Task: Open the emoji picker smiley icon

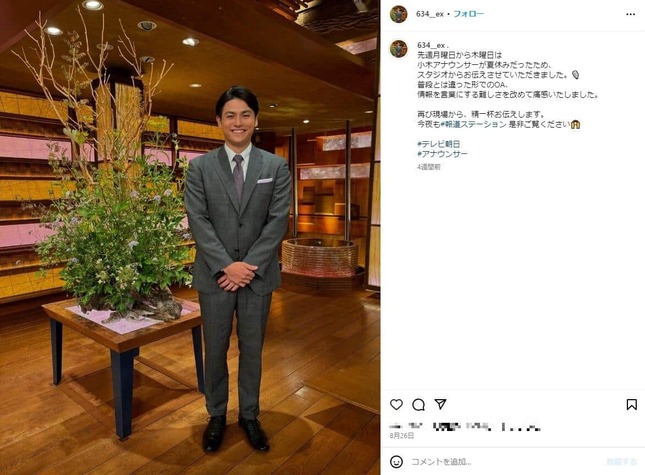Action: point(396,461)
